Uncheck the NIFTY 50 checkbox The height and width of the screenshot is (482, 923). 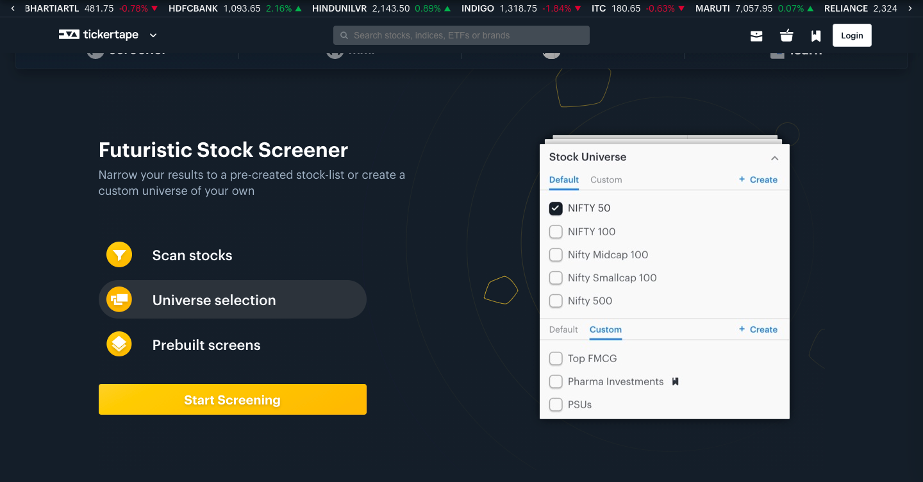click(x=556, y=209)
